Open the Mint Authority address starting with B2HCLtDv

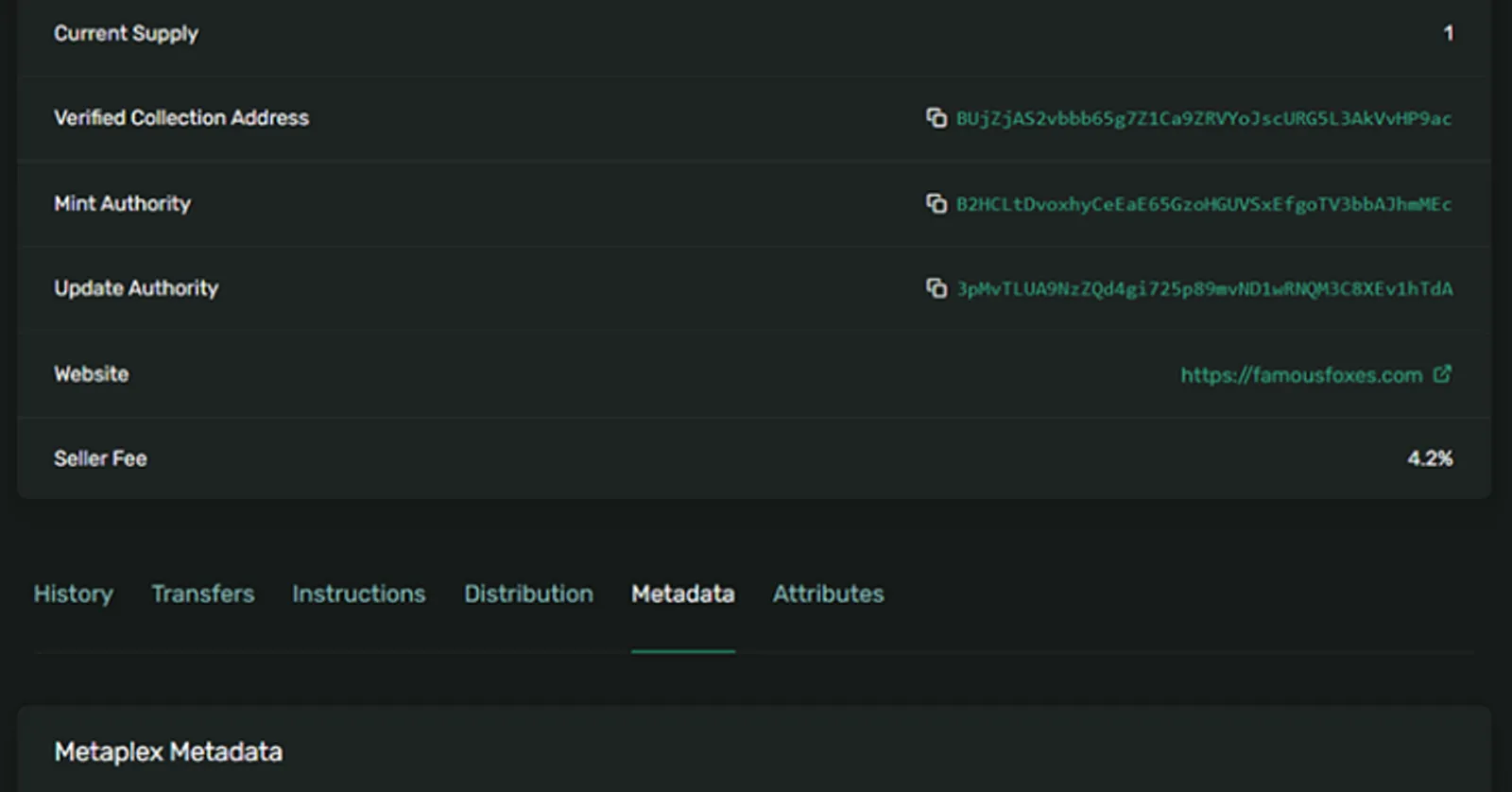click(1204, 204)
